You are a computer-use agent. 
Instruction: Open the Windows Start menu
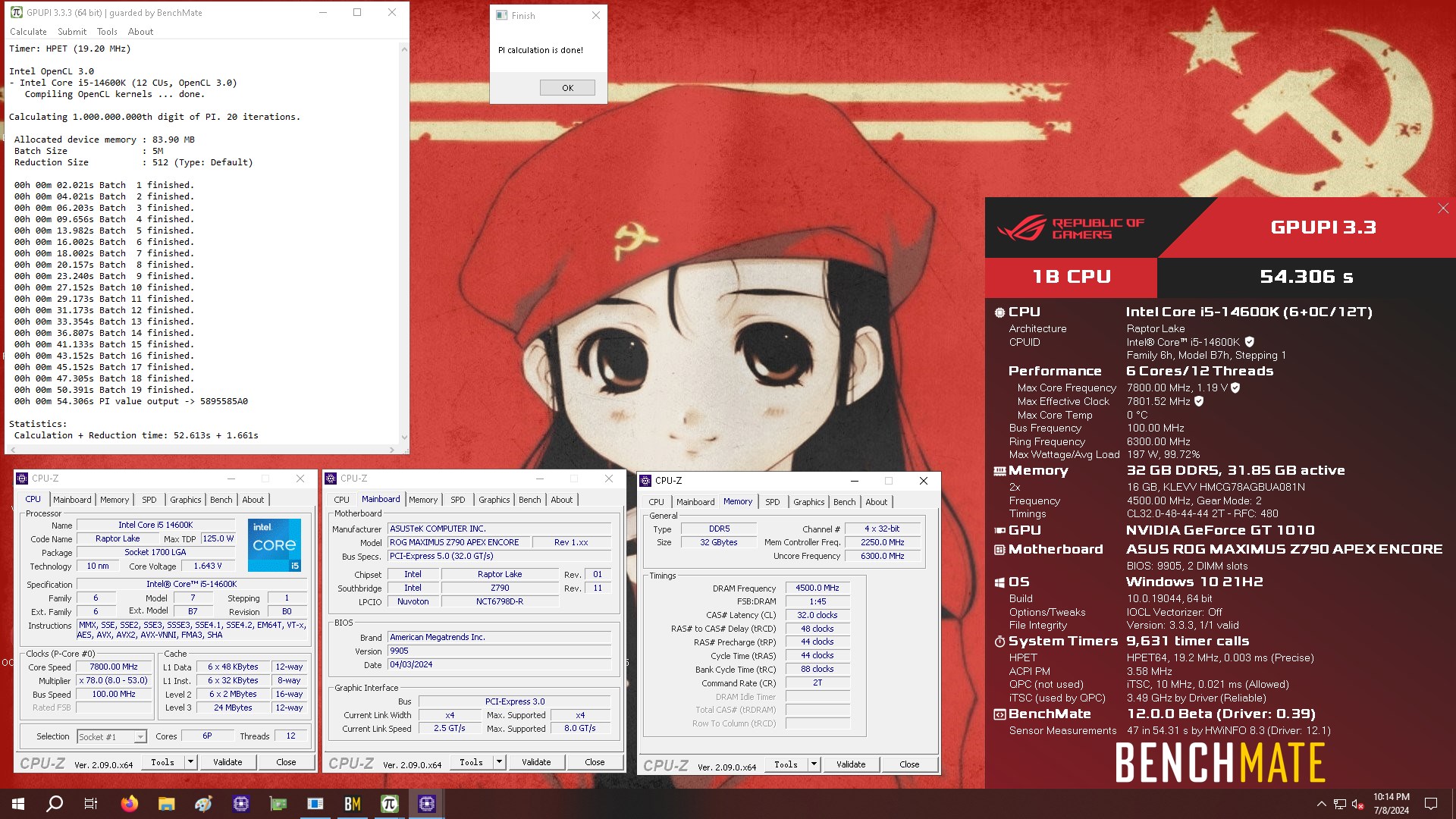[x=18, y=804]
